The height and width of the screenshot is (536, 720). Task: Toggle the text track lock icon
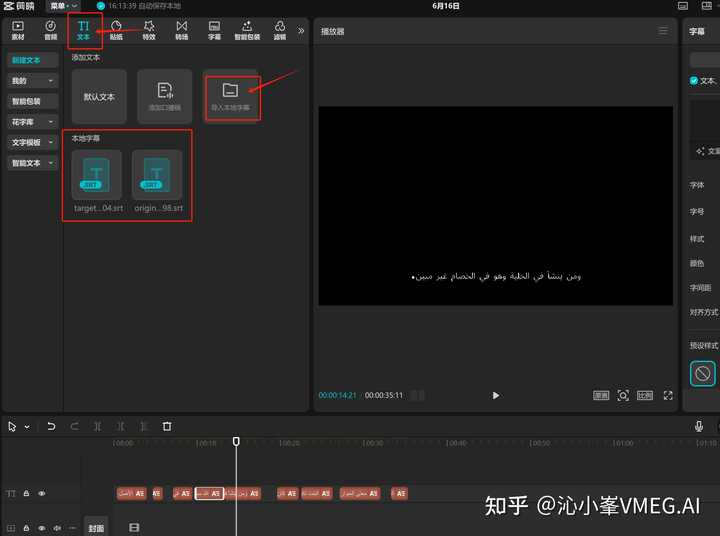(27, 494)
